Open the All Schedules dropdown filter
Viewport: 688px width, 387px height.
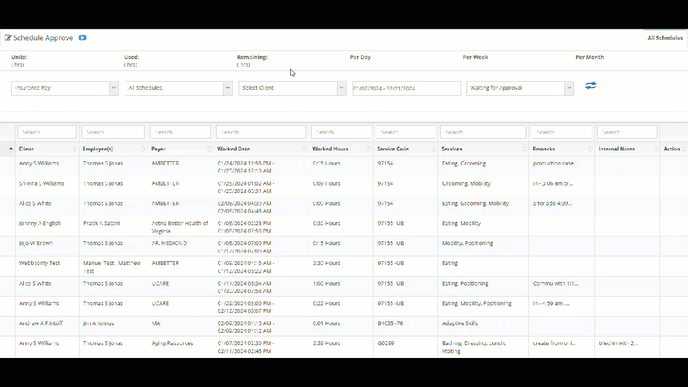point(179,88)
